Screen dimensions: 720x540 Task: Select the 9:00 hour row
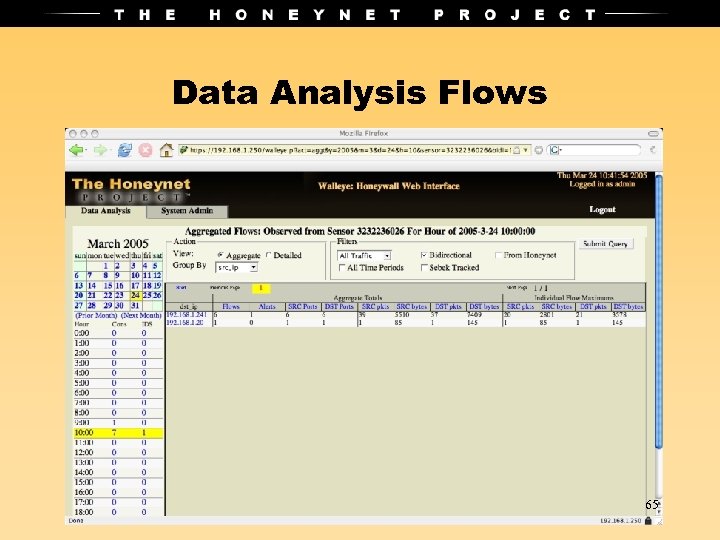tap(118, 422)
